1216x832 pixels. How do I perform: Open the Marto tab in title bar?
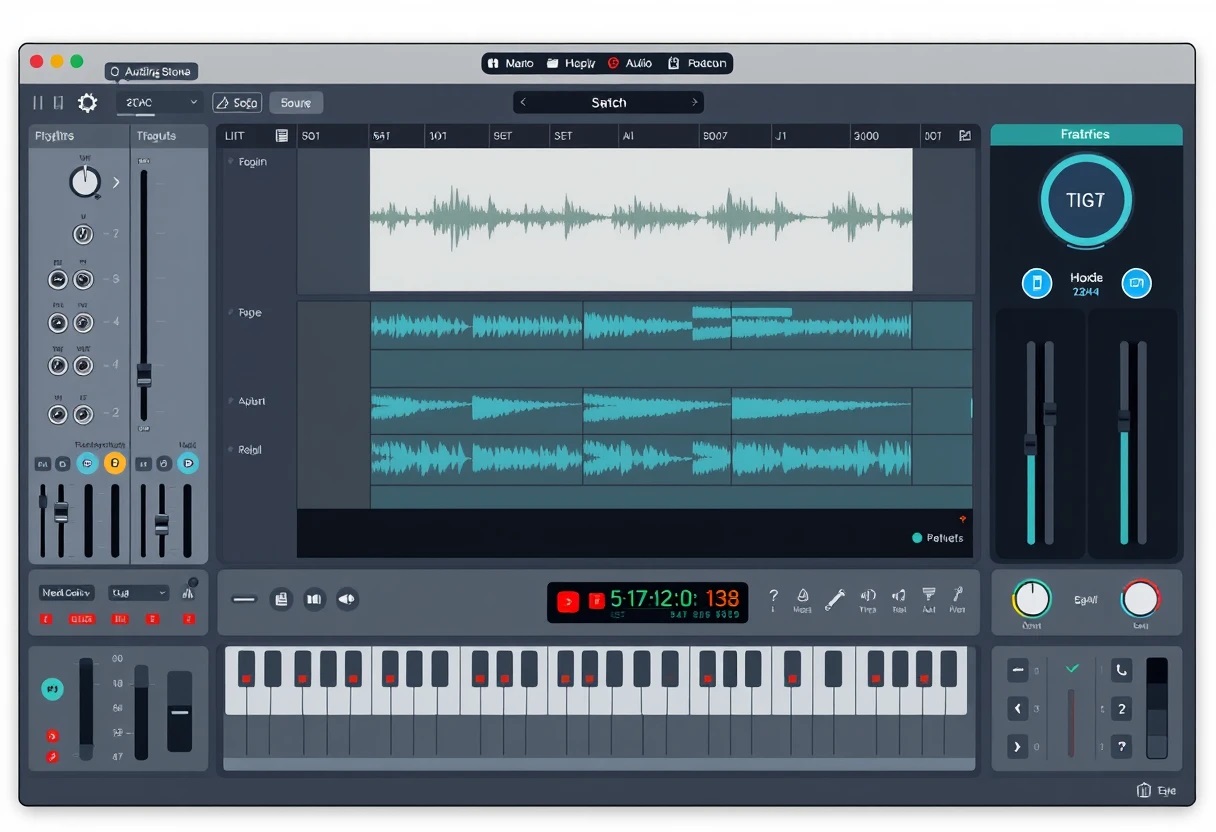[x=510, y=64]
